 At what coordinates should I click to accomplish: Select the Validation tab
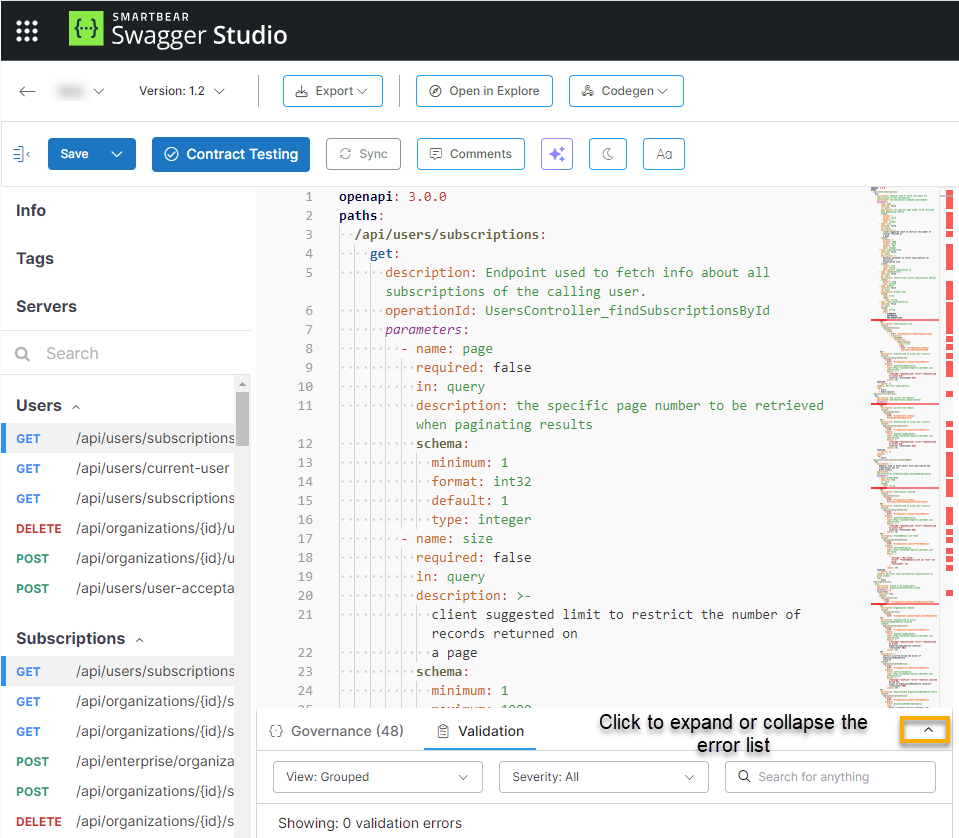481,731
